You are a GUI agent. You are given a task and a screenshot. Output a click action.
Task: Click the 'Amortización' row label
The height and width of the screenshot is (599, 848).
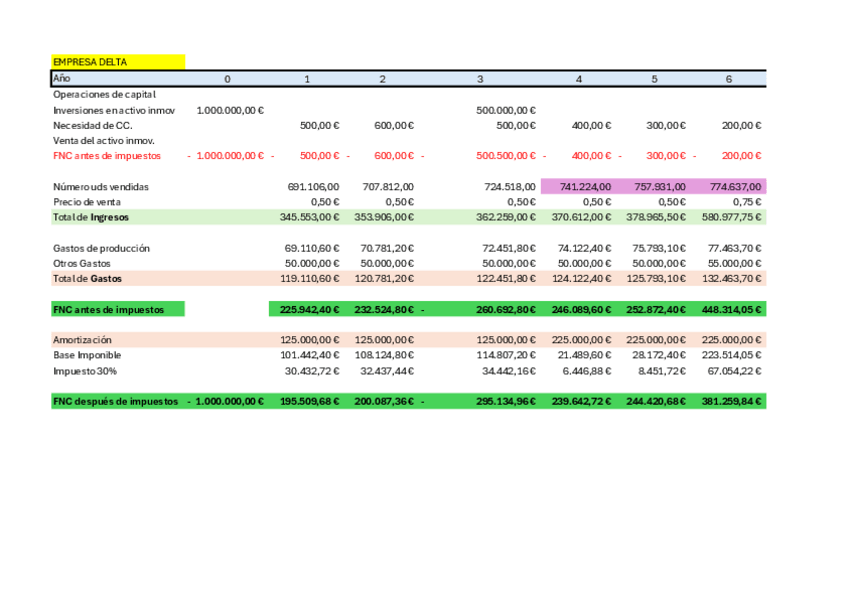[x=82, y=340]
